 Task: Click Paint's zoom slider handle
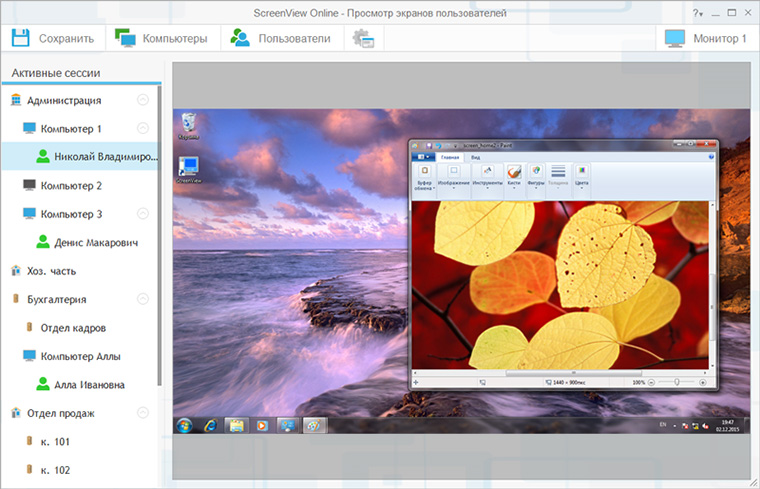(677, 382)
